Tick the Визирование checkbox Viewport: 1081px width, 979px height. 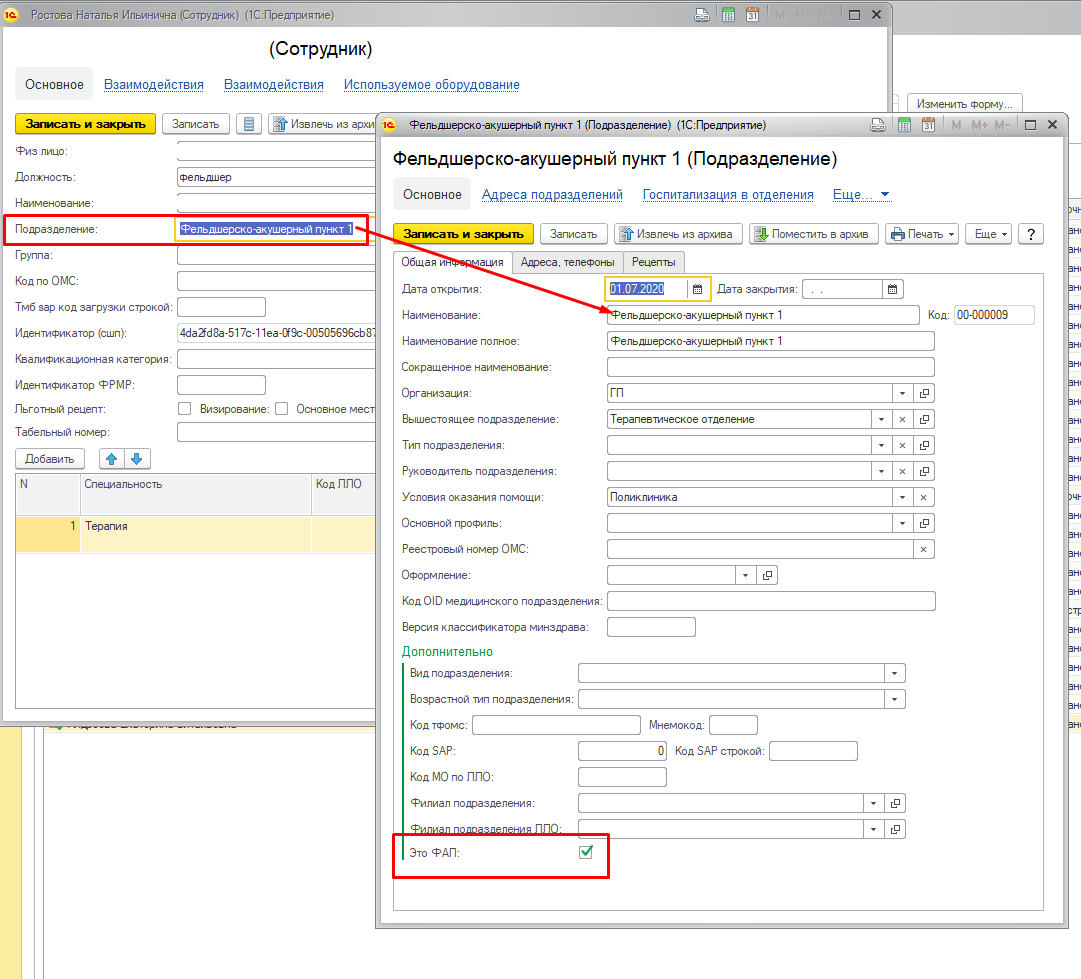(282, 409)
